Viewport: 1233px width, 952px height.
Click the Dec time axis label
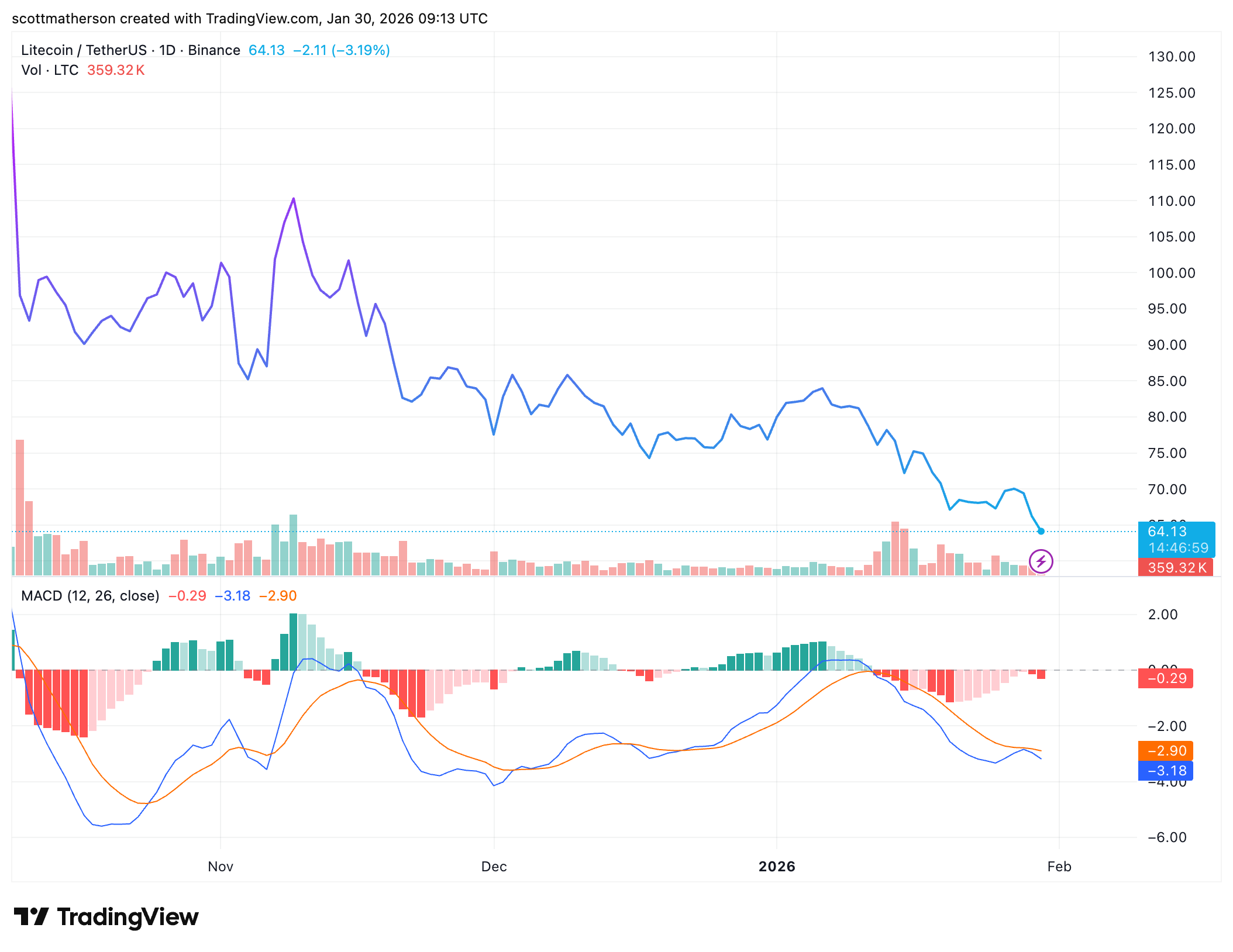494,867
